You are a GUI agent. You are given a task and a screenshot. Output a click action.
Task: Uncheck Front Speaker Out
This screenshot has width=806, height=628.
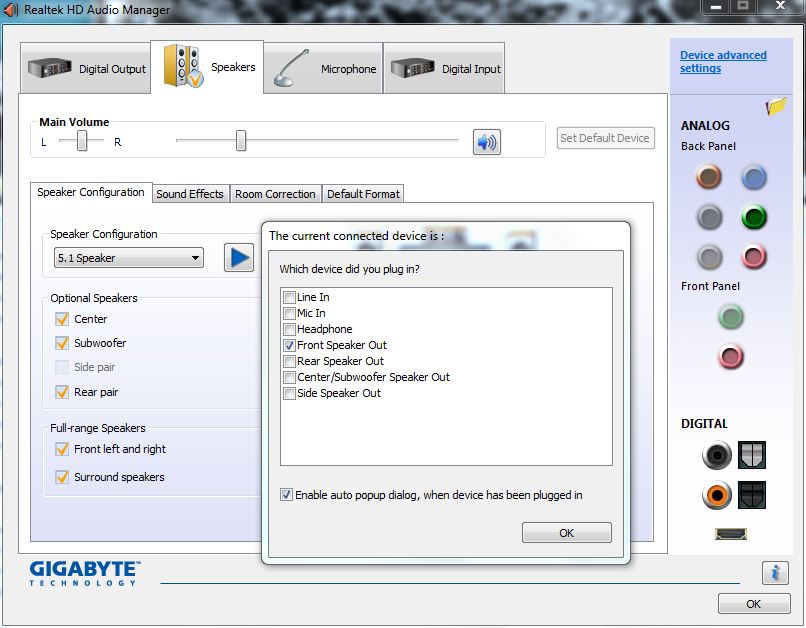click(289, 345)
